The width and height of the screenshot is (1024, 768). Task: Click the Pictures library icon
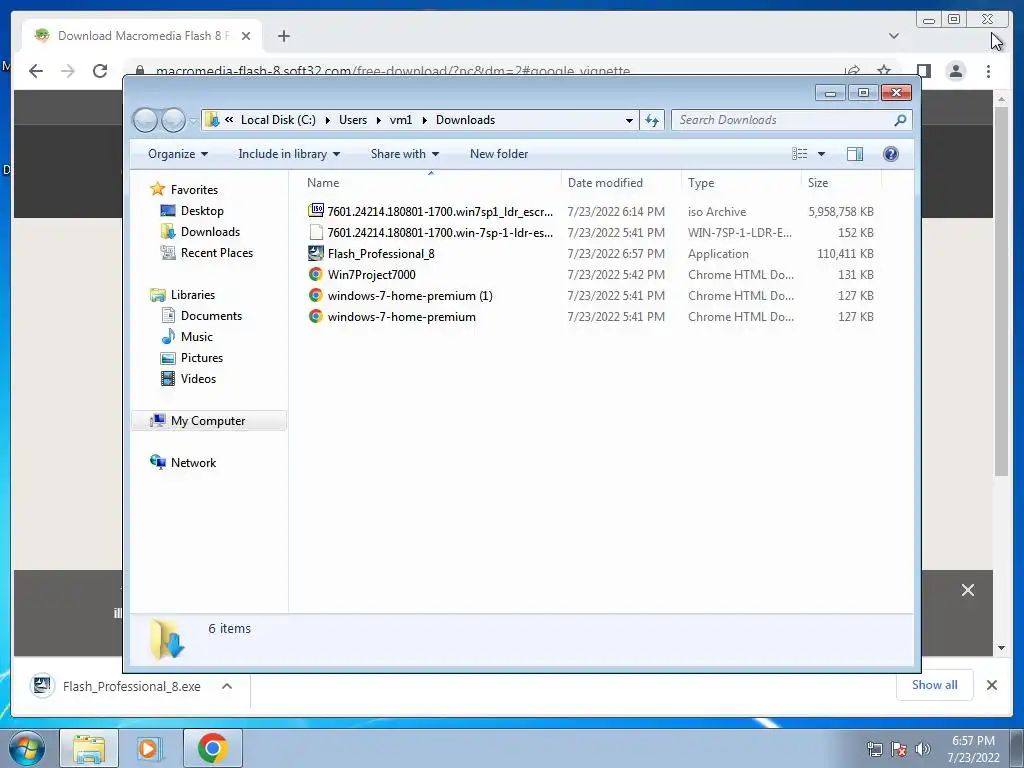click(x=168, y=358)
